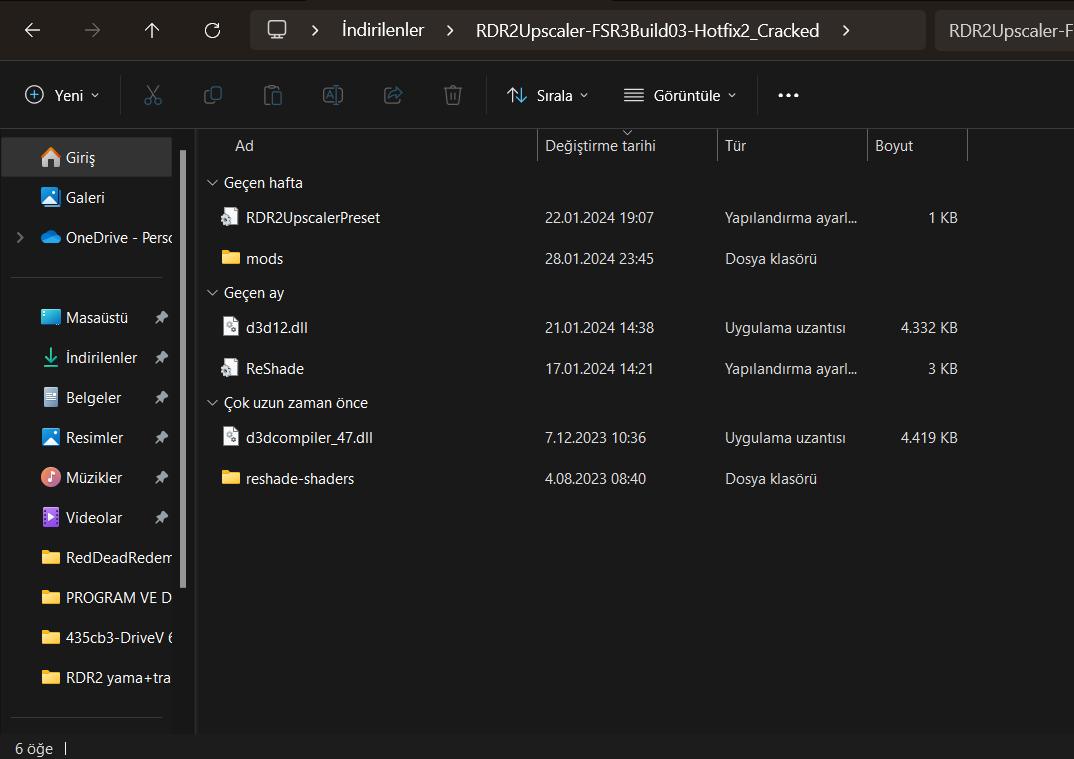Click the Paste clipboard icon

(272, 95)
